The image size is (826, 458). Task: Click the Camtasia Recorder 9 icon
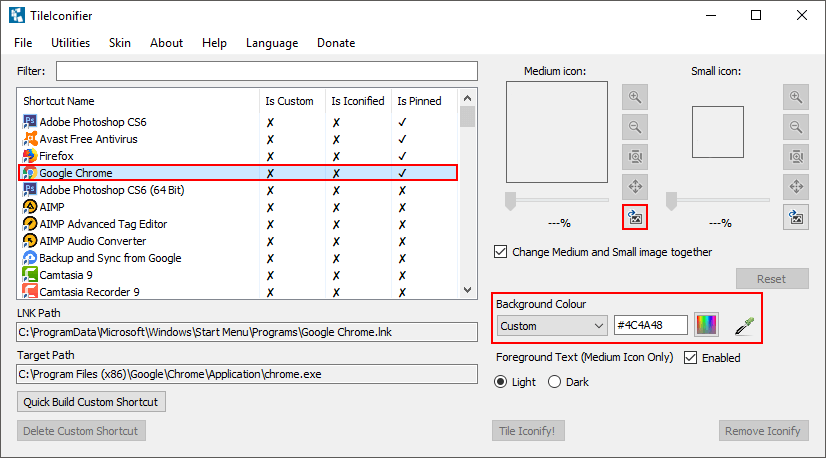tap(30, 291)
